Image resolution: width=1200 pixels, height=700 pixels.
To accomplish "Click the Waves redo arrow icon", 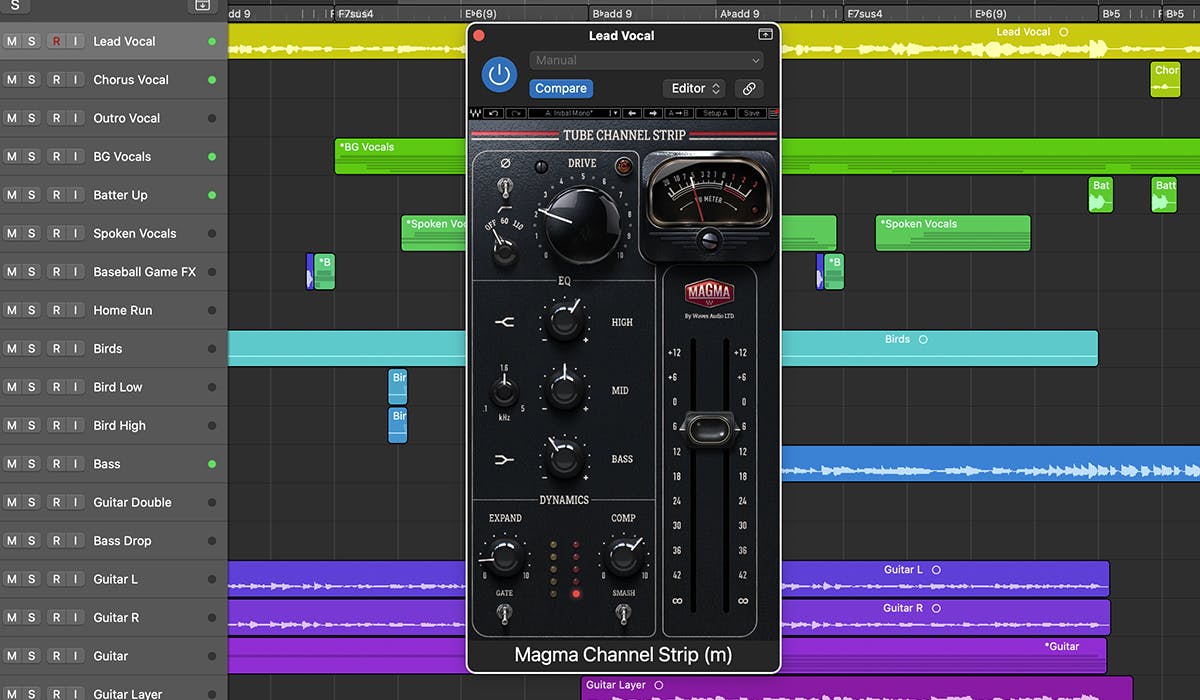I will [515, 113].
